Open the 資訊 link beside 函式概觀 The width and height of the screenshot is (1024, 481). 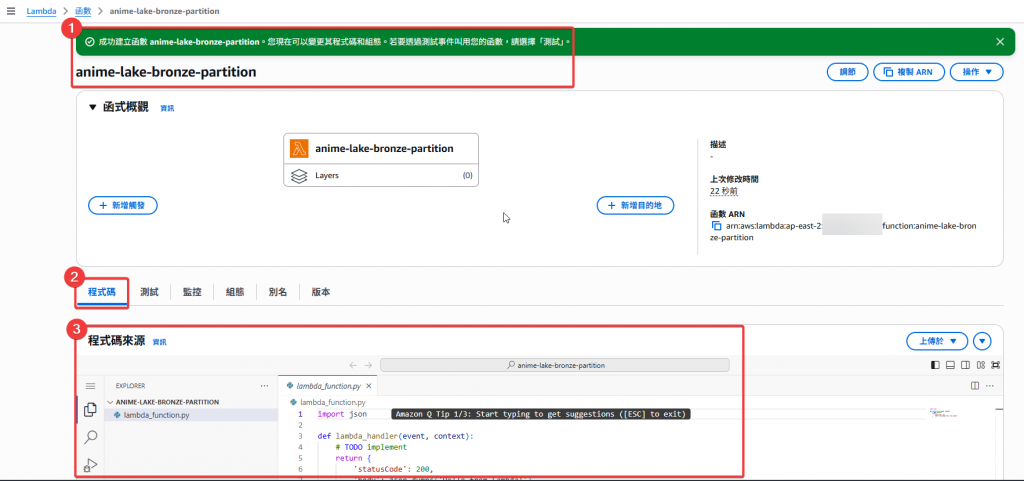pos(167,108)
